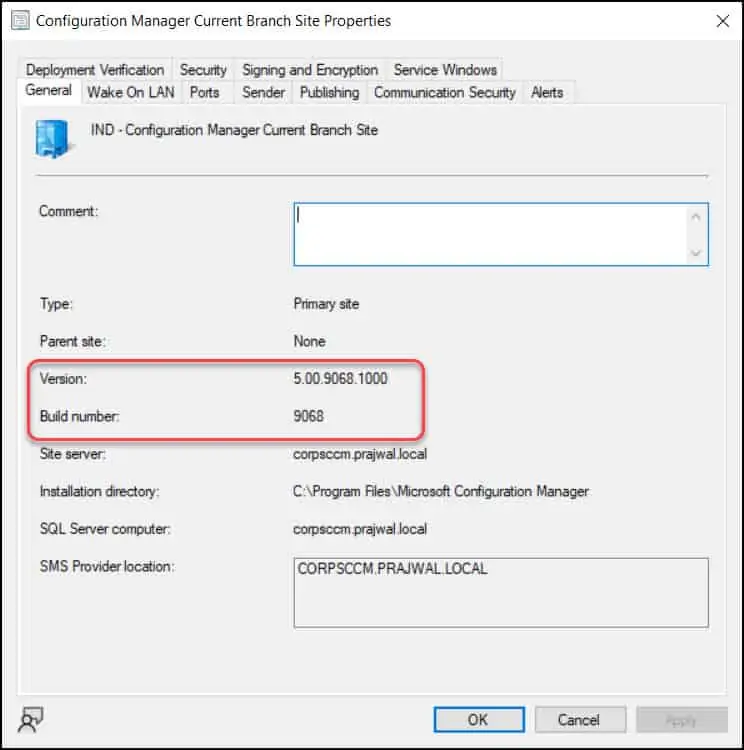Open the Sender tab
Viewport: 744px width, 750px height.
coord(263,92)
